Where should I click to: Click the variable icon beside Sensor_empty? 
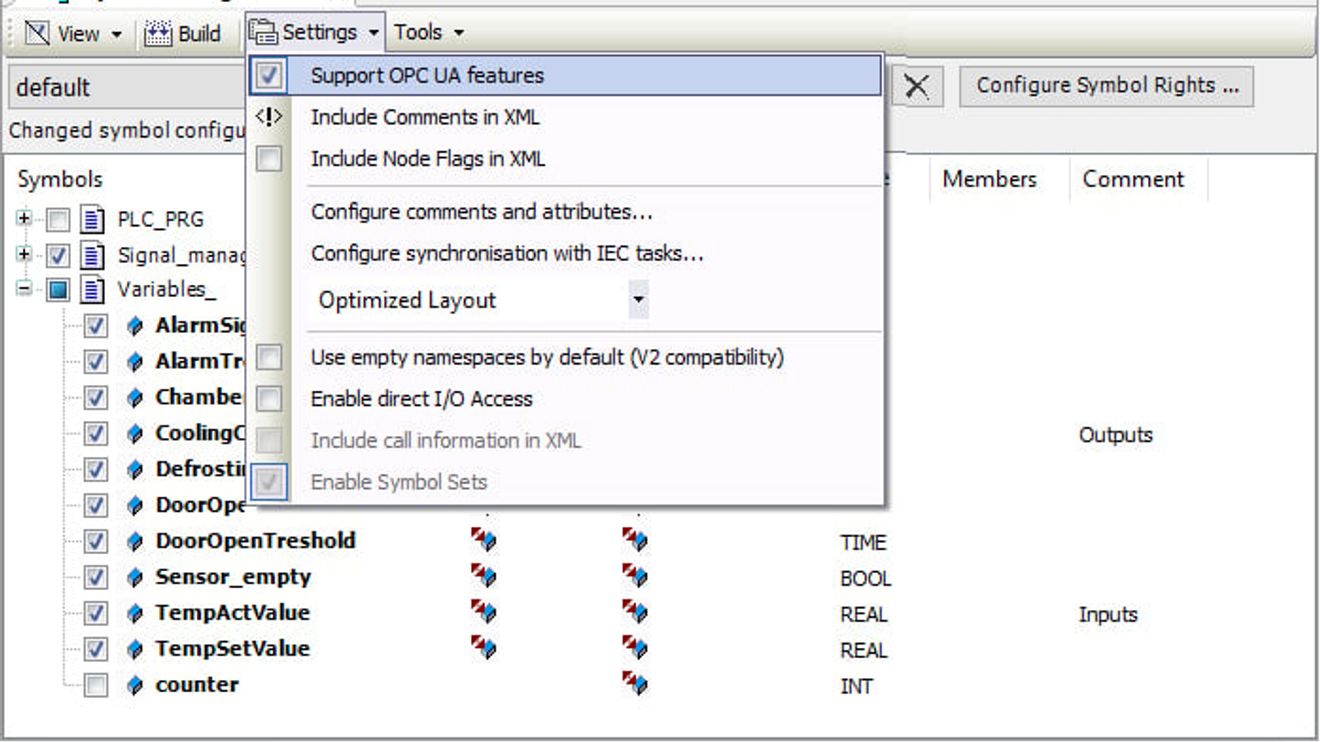coord(136,578)
